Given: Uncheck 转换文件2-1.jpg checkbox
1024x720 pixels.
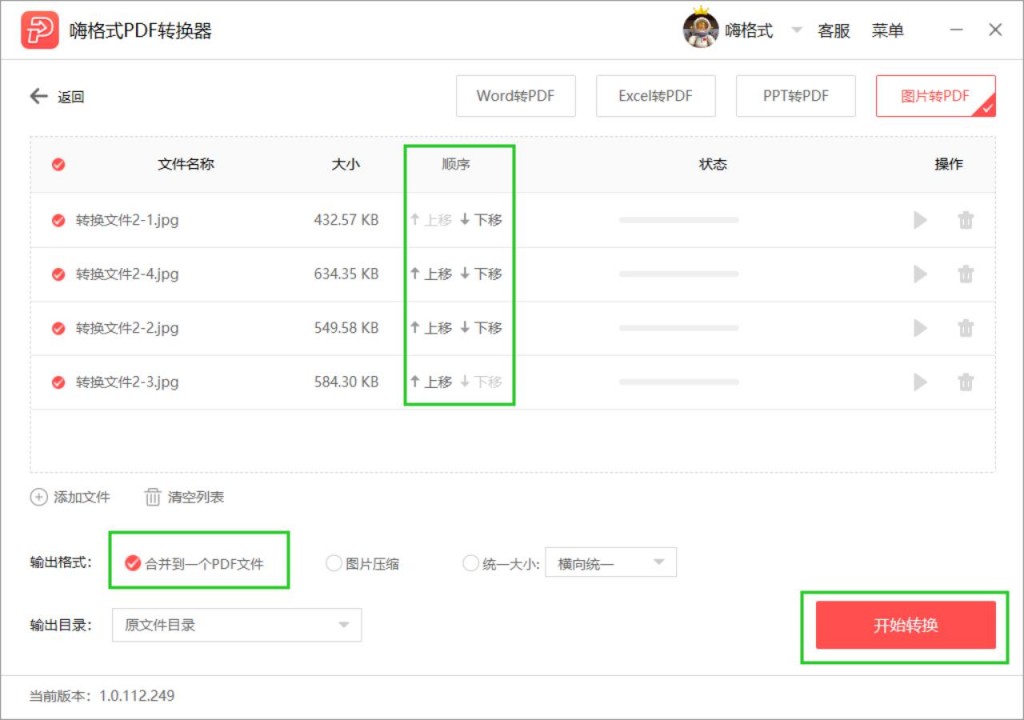Looking at the screenshot, I should pyautogui.click(x=58, y=220).
